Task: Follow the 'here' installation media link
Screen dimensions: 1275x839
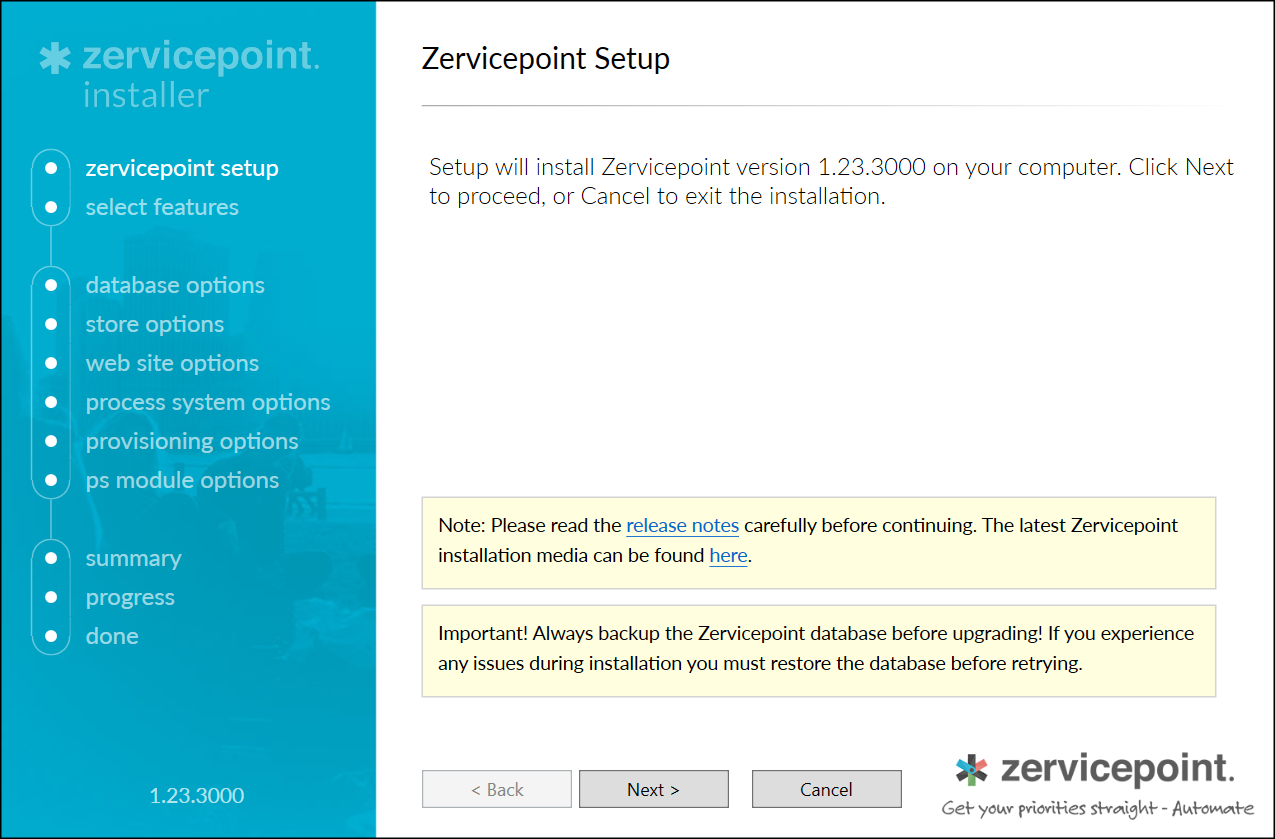Action: 728,556
